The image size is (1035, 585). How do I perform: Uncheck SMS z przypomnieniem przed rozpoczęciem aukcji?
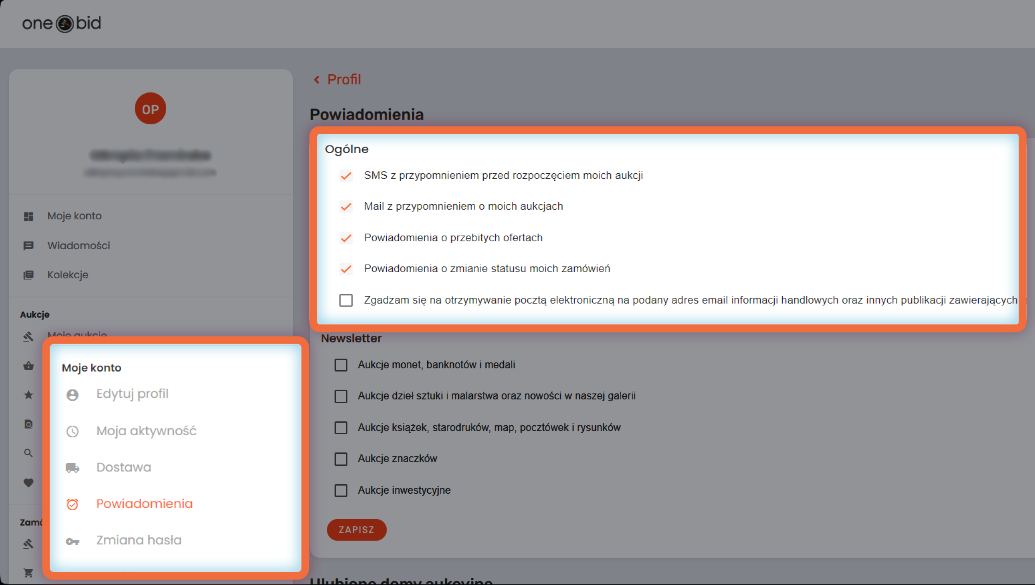pyautogui.click(x=346, y=176)
